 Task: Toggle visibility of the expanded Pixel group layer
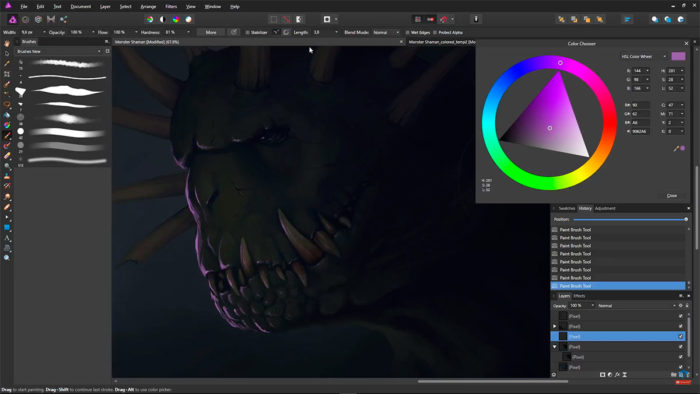pos(680,347)
